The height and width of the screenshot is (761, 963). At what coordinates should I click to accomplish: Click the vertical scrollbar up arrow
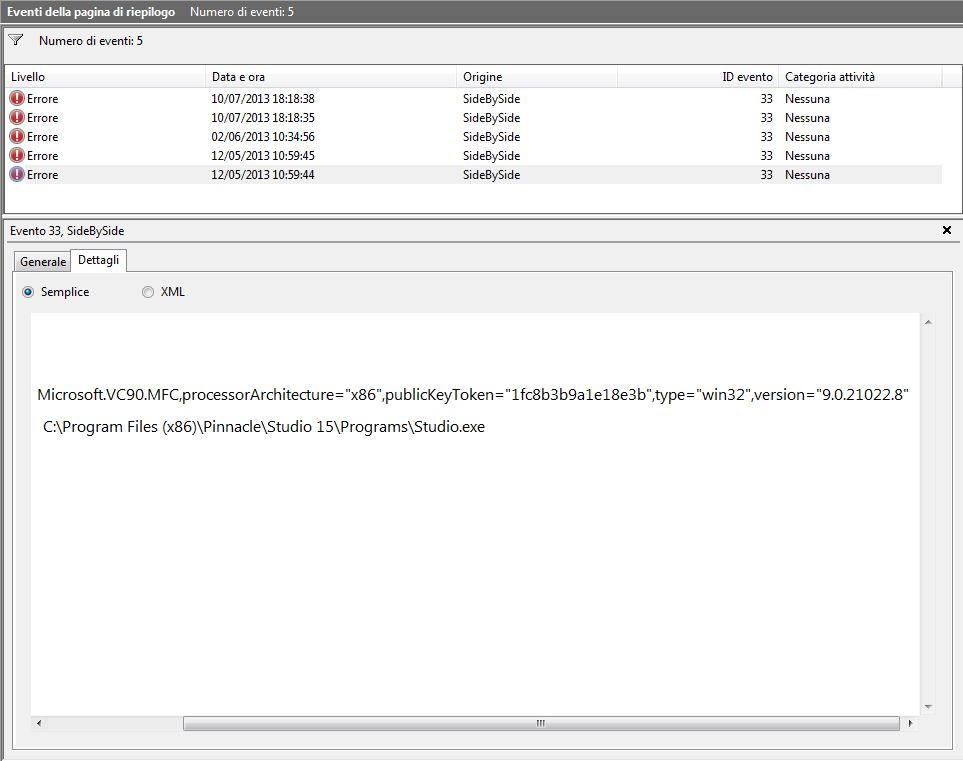tap(928, 322)
